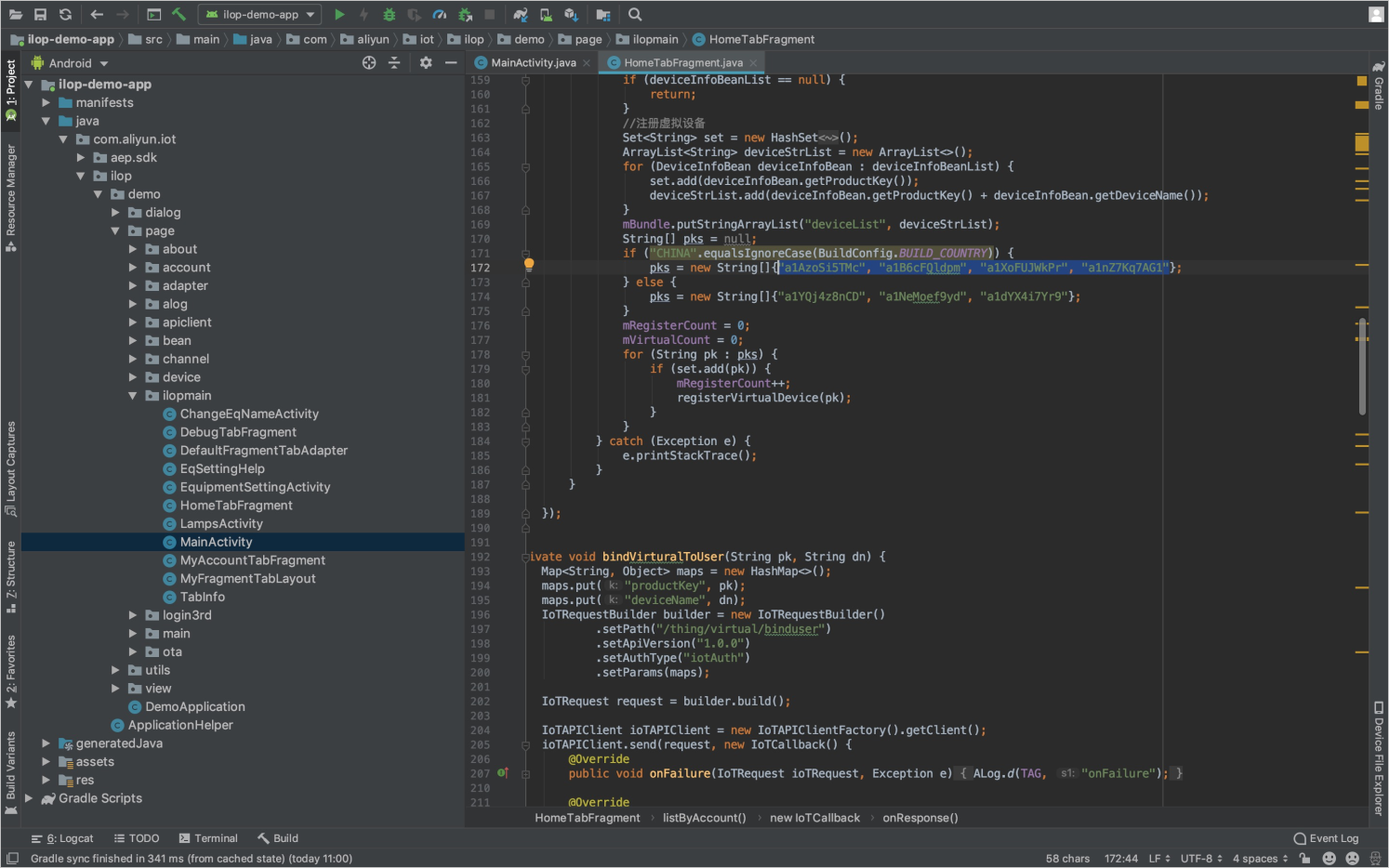The image size is (1389, 868).
Task: Click the 172:44 cursor position indicator
Action: [x=1120, y=859]
